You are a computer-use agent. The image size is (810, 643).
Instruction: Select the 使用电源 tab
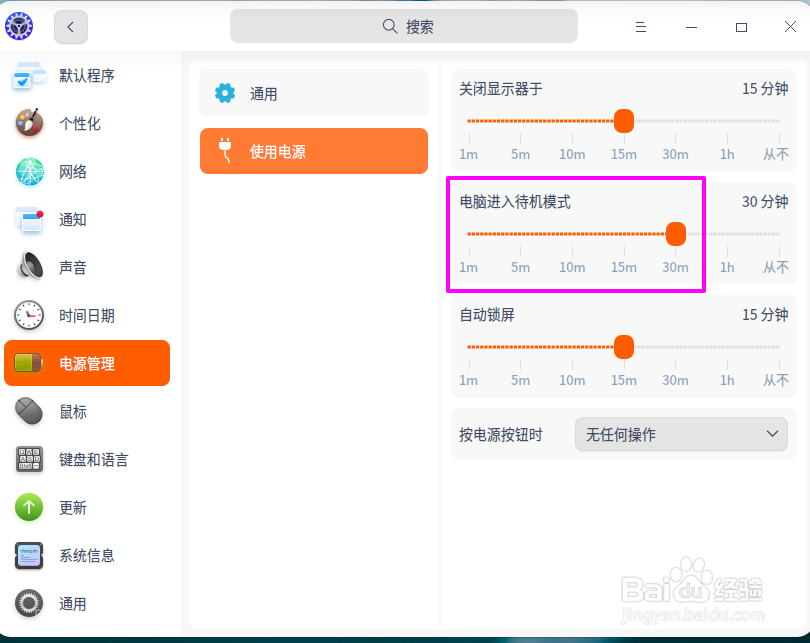(314, 151)
